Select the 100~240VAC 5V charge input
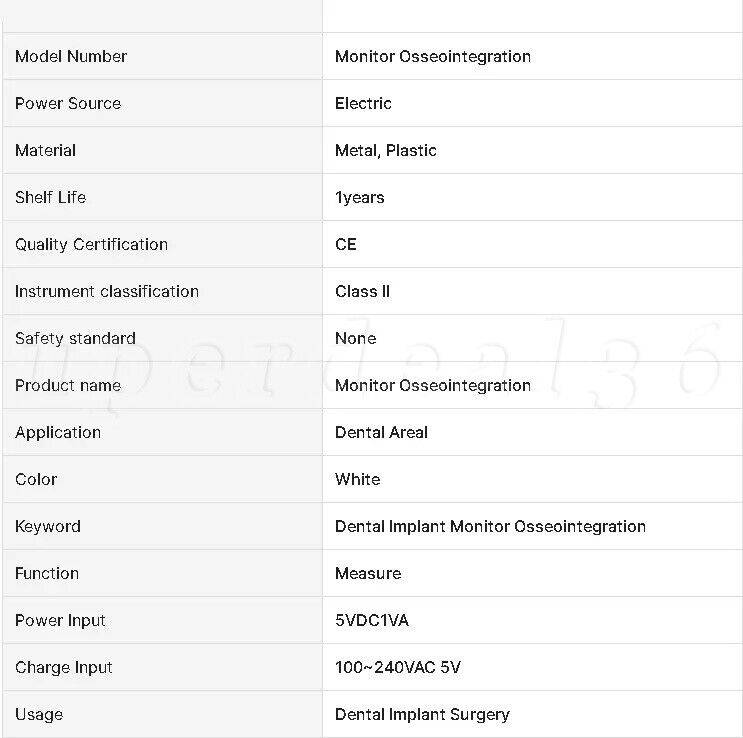Viewport: 743px width, 738px height. (x=398, y=667)
